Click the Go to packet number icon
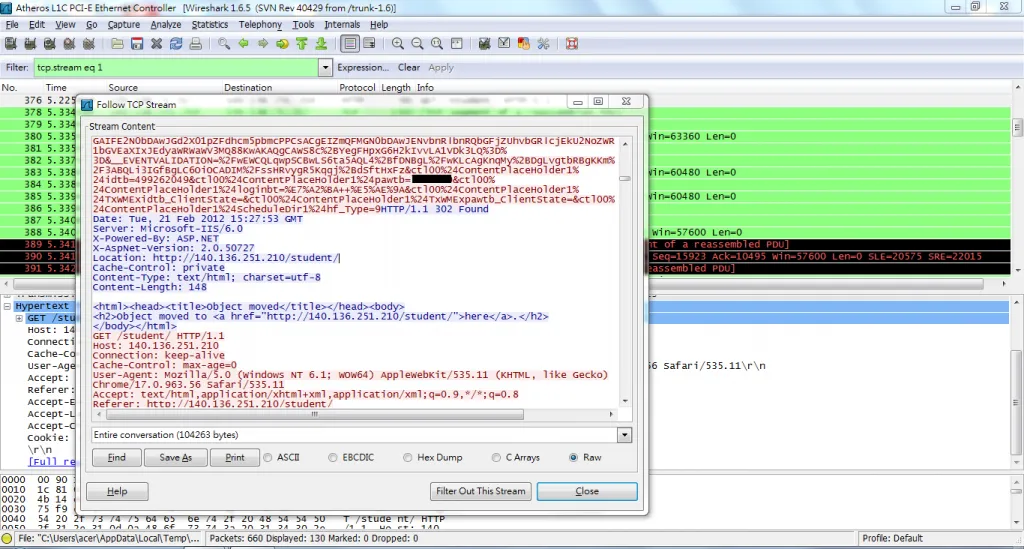The image size is (1024, 549). (282, 44)
